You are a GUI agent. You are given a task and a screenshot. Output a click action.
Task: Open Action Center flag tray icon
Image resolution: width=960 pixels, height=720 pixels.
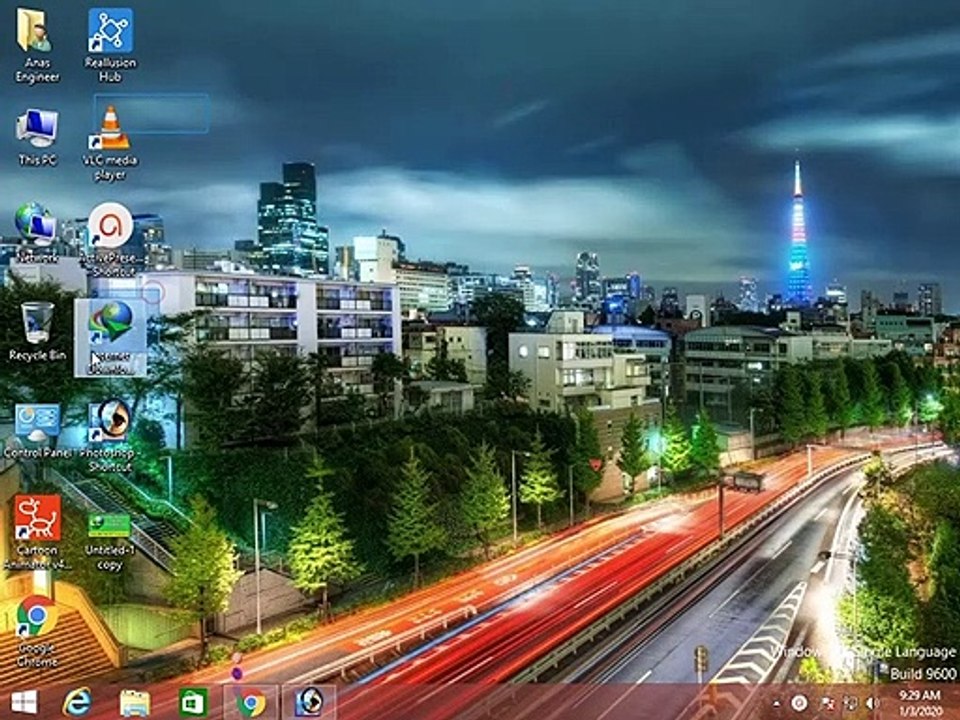tap(826, 703)
